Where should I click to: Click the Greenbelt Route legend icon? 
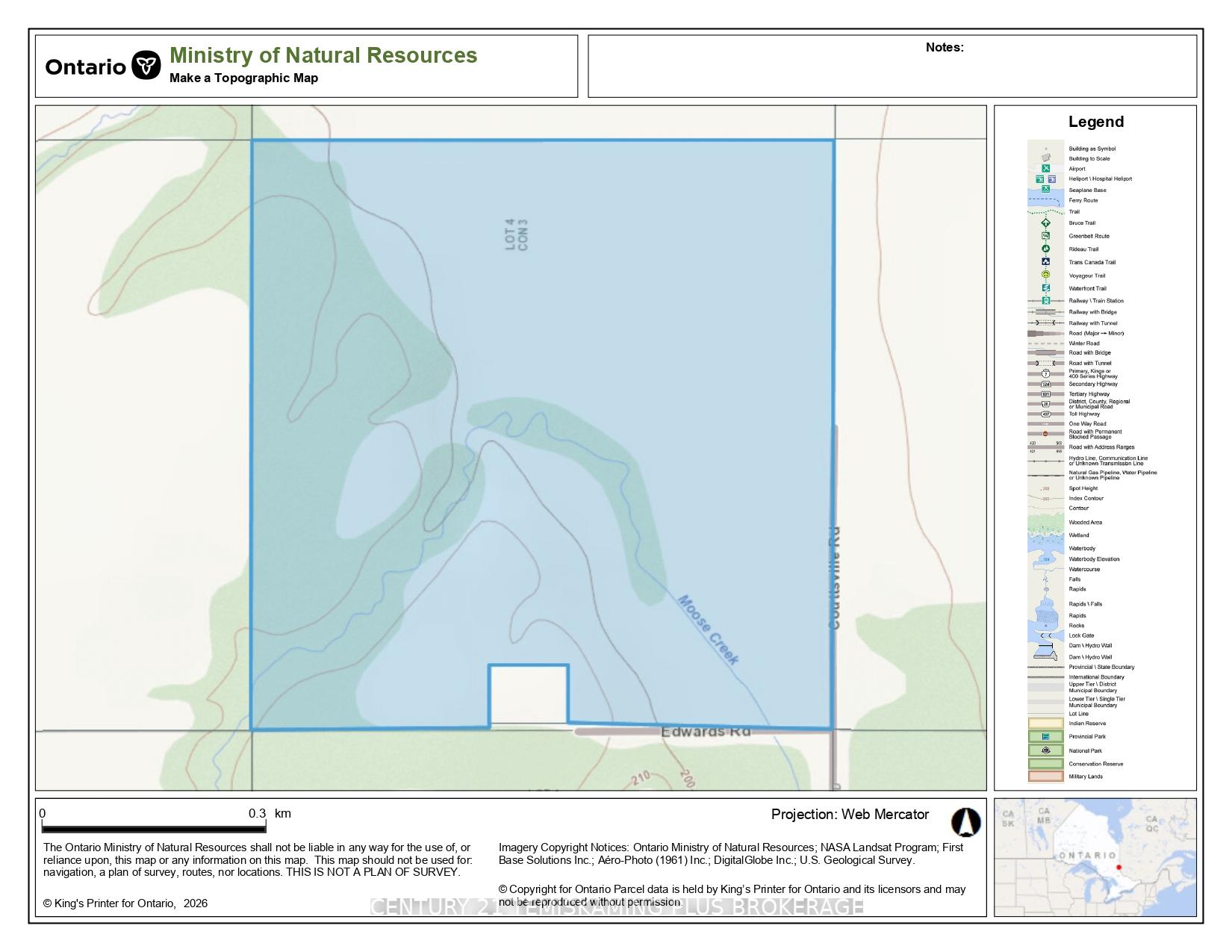click(x=1046, y=236)
